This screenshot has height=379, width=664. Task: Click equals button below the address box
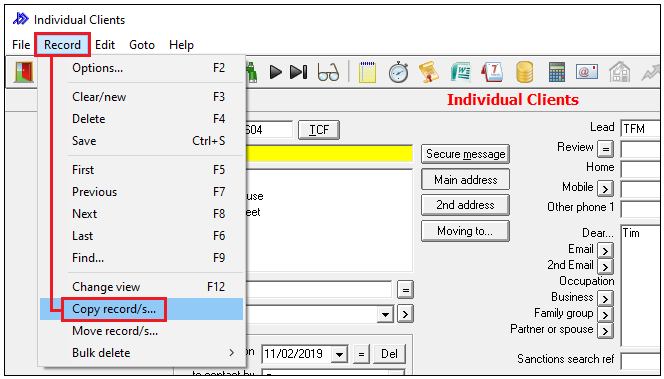pos(405,290)
